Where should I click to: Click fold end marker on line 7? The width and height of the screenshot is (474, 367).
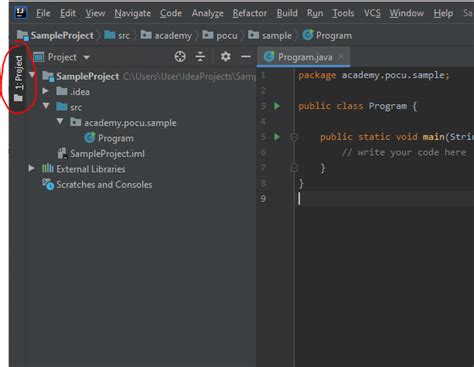click(x=294, y=167)
